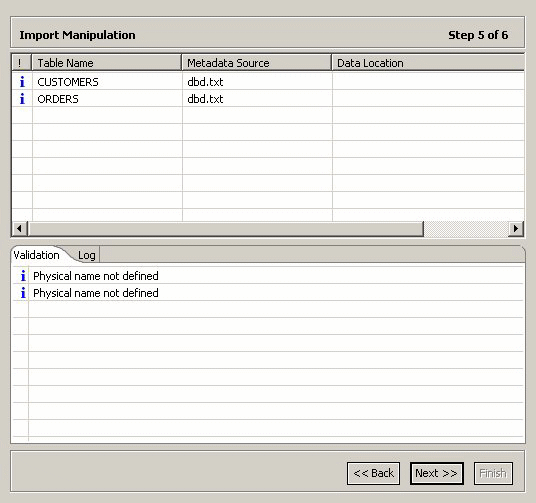Click the left arrow of the horizontal scrollbar
Screen dimensions: 536x503
click(19, 228)
